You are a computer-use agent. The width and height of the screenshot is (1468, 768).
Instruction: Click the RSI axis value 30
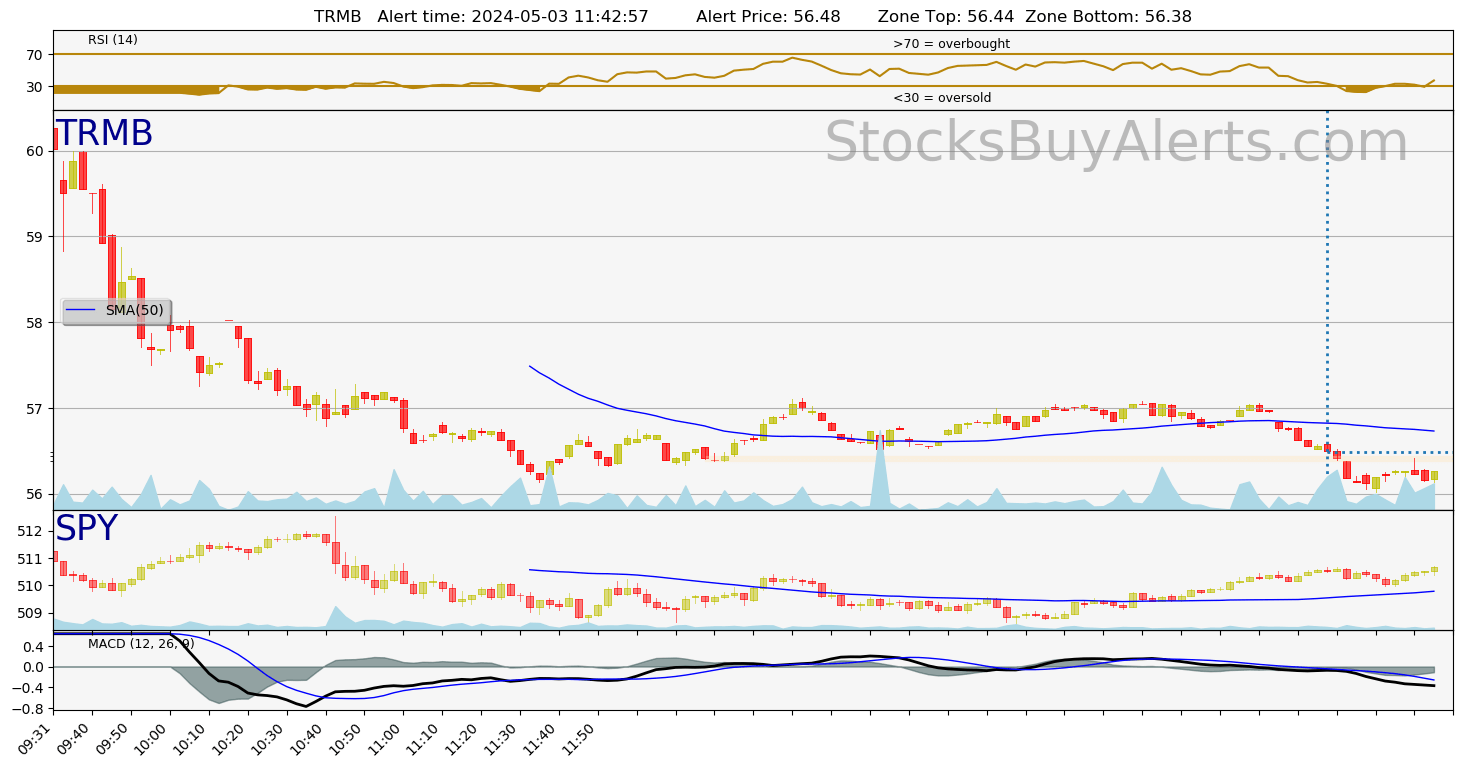point(35,87)
